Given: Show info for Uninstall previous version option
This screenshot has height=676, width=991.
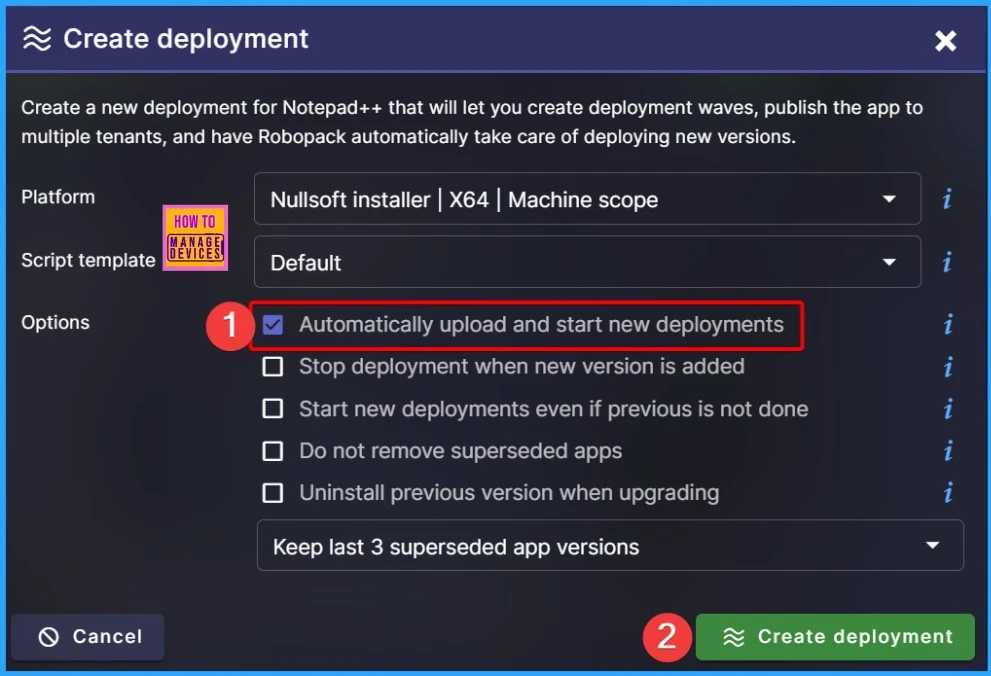Looking at the screenshot, I should click(948, 493).
